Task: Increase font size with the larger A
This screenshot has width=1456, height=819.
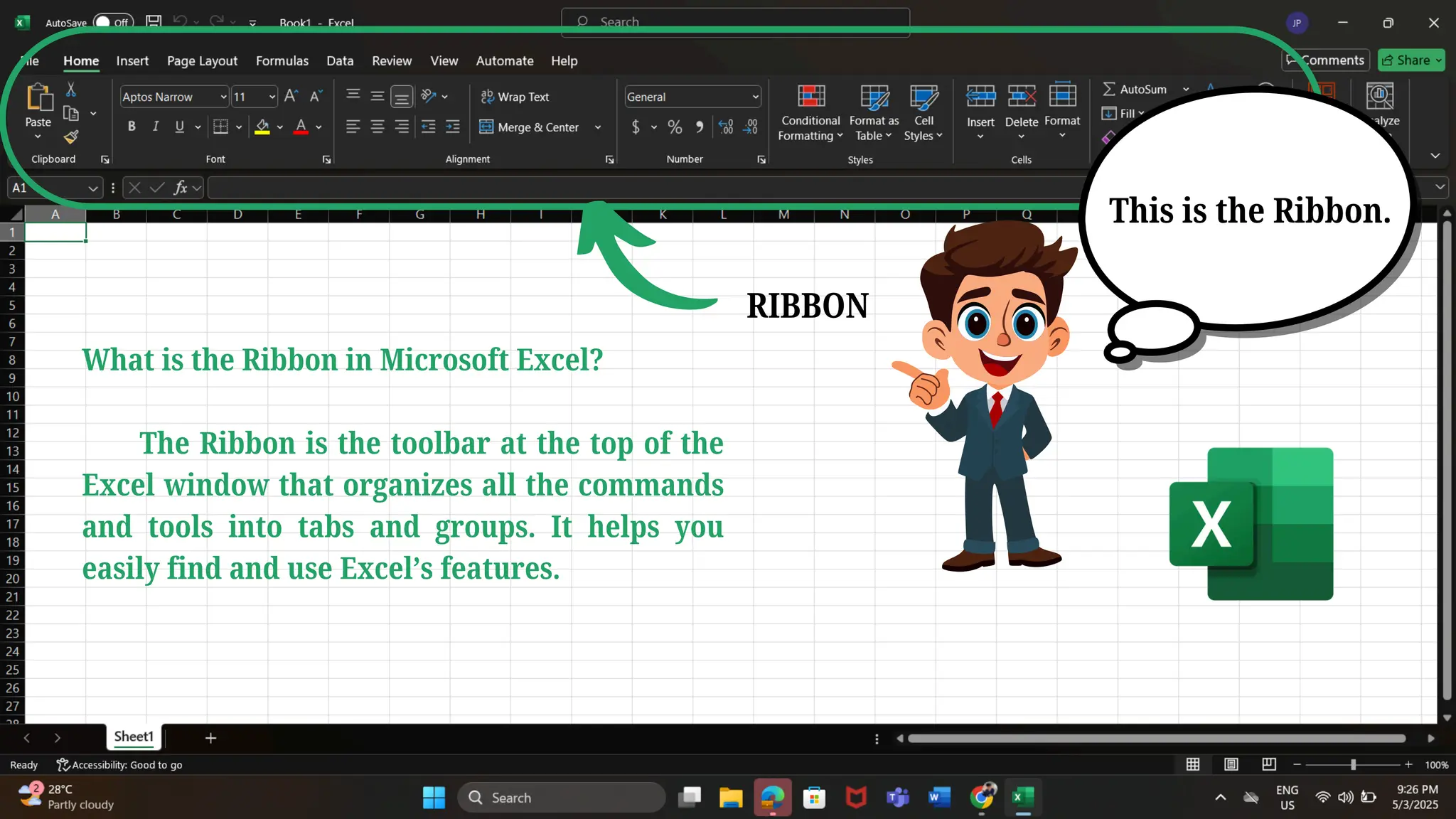Action: point(291,96)
